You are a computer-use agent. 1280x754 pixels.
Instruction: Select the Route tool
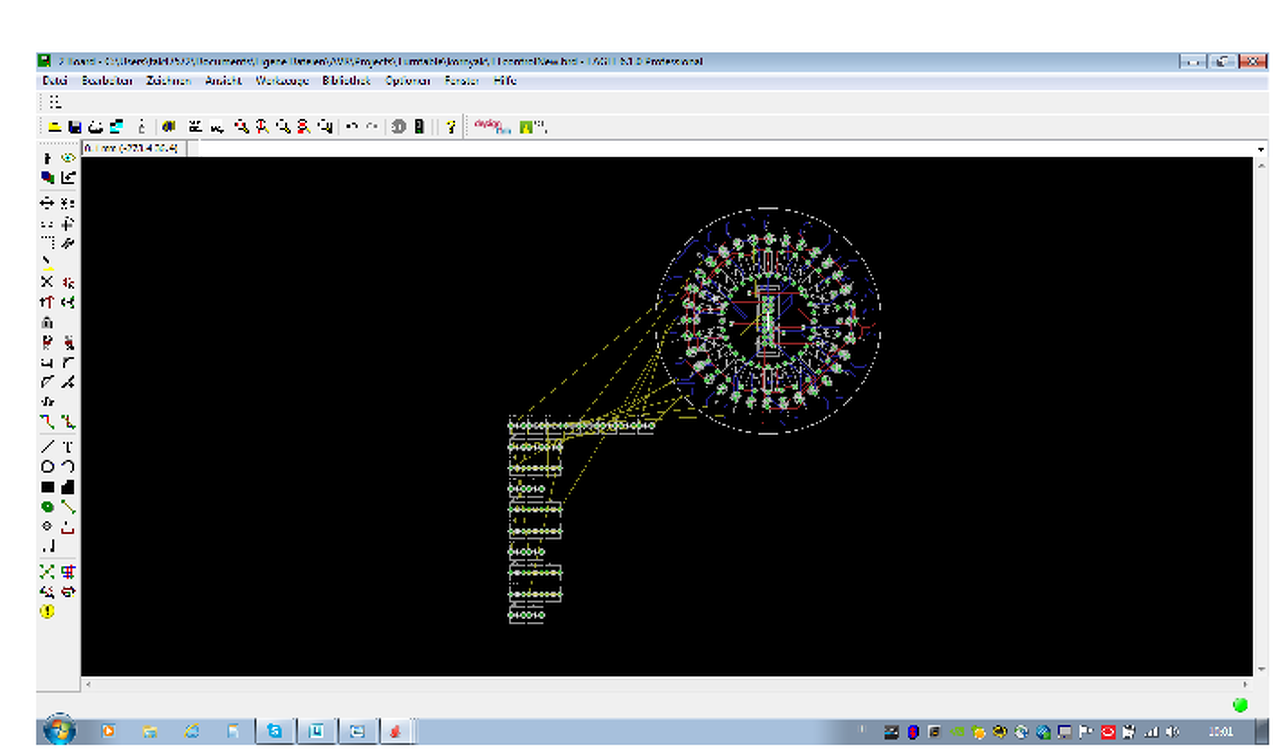tap(47, 422)
